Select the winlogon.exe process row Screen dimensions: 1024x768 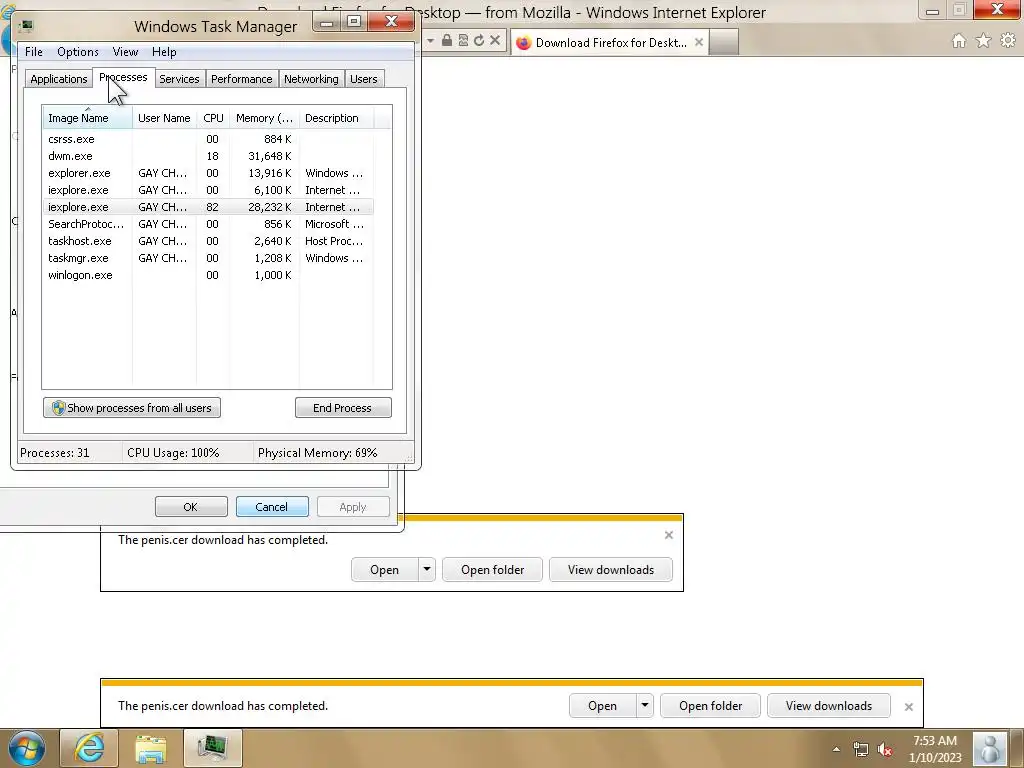(208, 275)
